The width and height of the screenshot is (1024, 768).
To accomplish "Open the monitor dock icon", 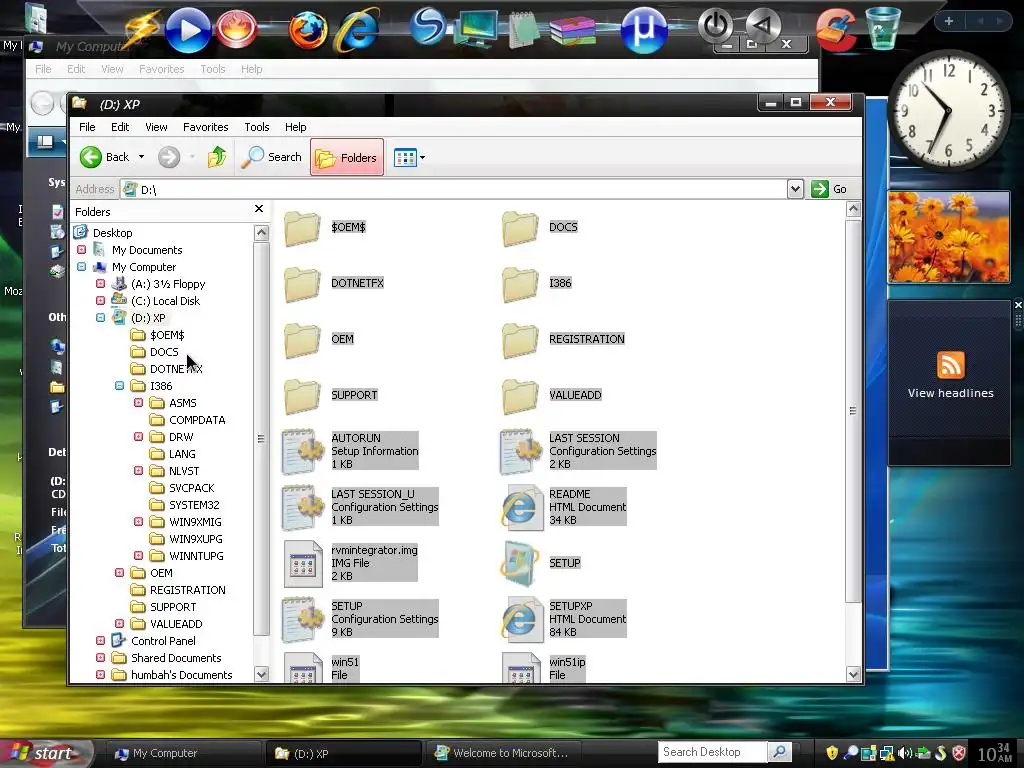I will 477,29.
